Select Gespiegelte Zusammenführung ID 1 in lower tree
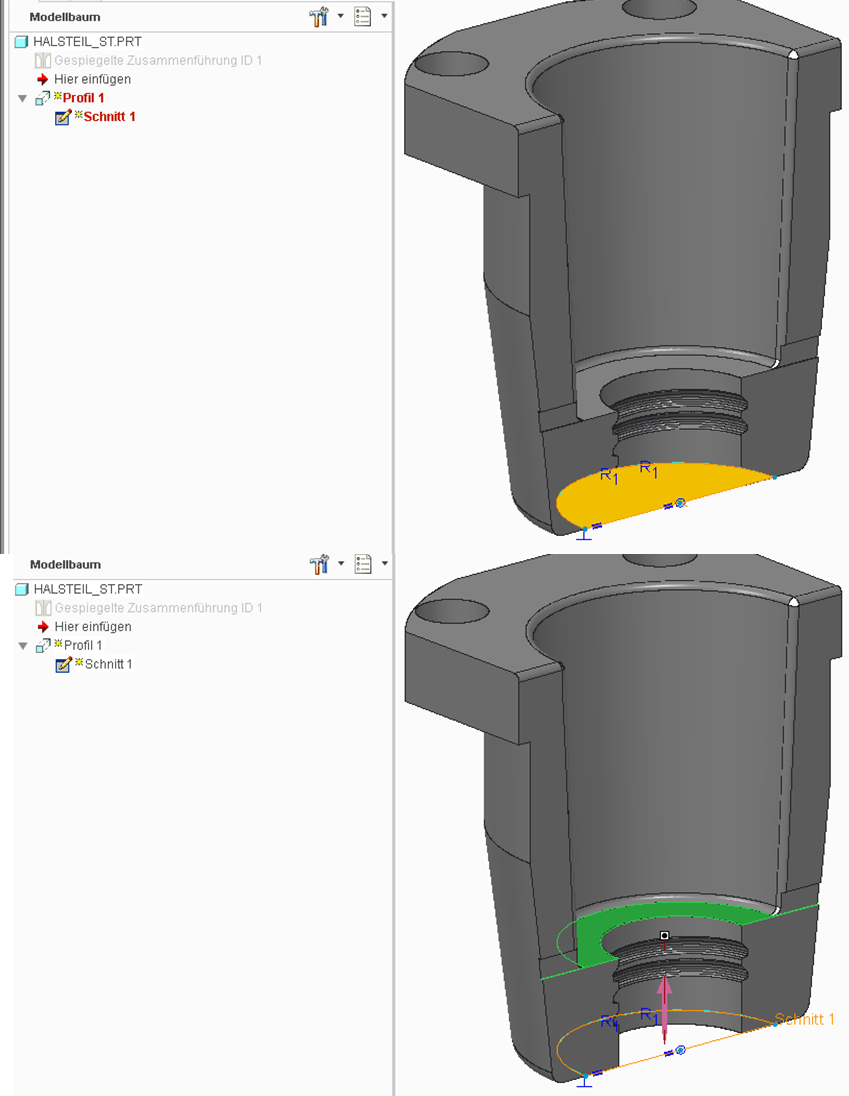The height and width of the screenshot is (1096, 849). coord(158,607)
